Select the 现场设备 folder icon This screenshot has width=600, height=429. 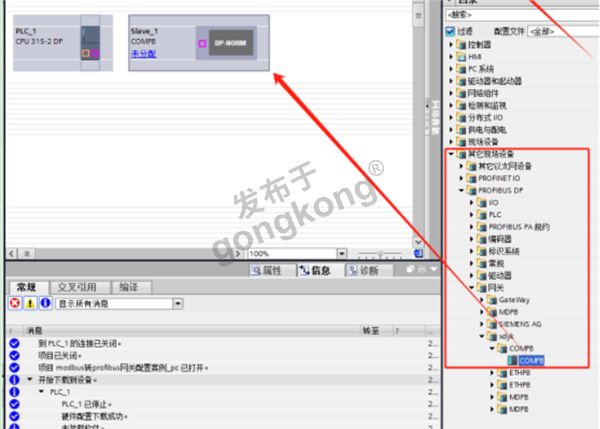(x=461, y=142)
